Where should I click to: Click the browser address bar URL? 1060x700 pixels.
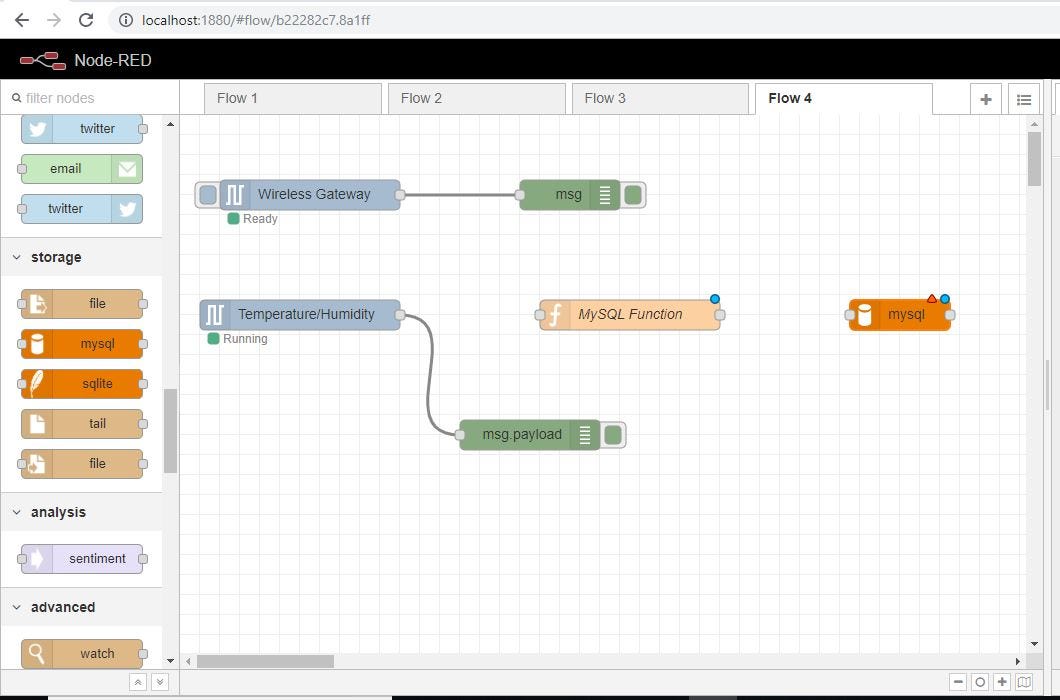pos(256,20)
